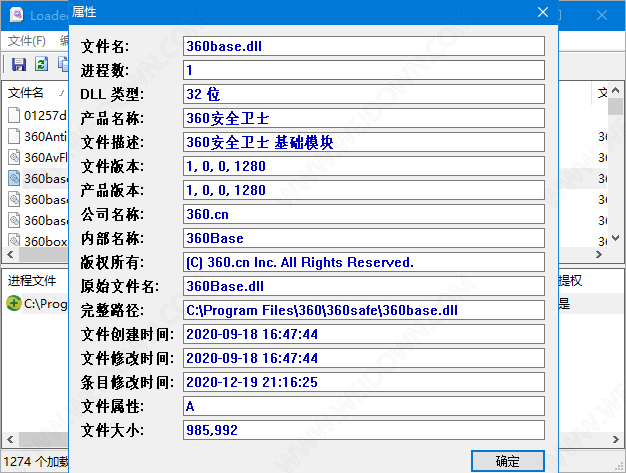Click the file icon of the 01257d row
Screen dimensions: 626x473
click(x=14, y=115)
